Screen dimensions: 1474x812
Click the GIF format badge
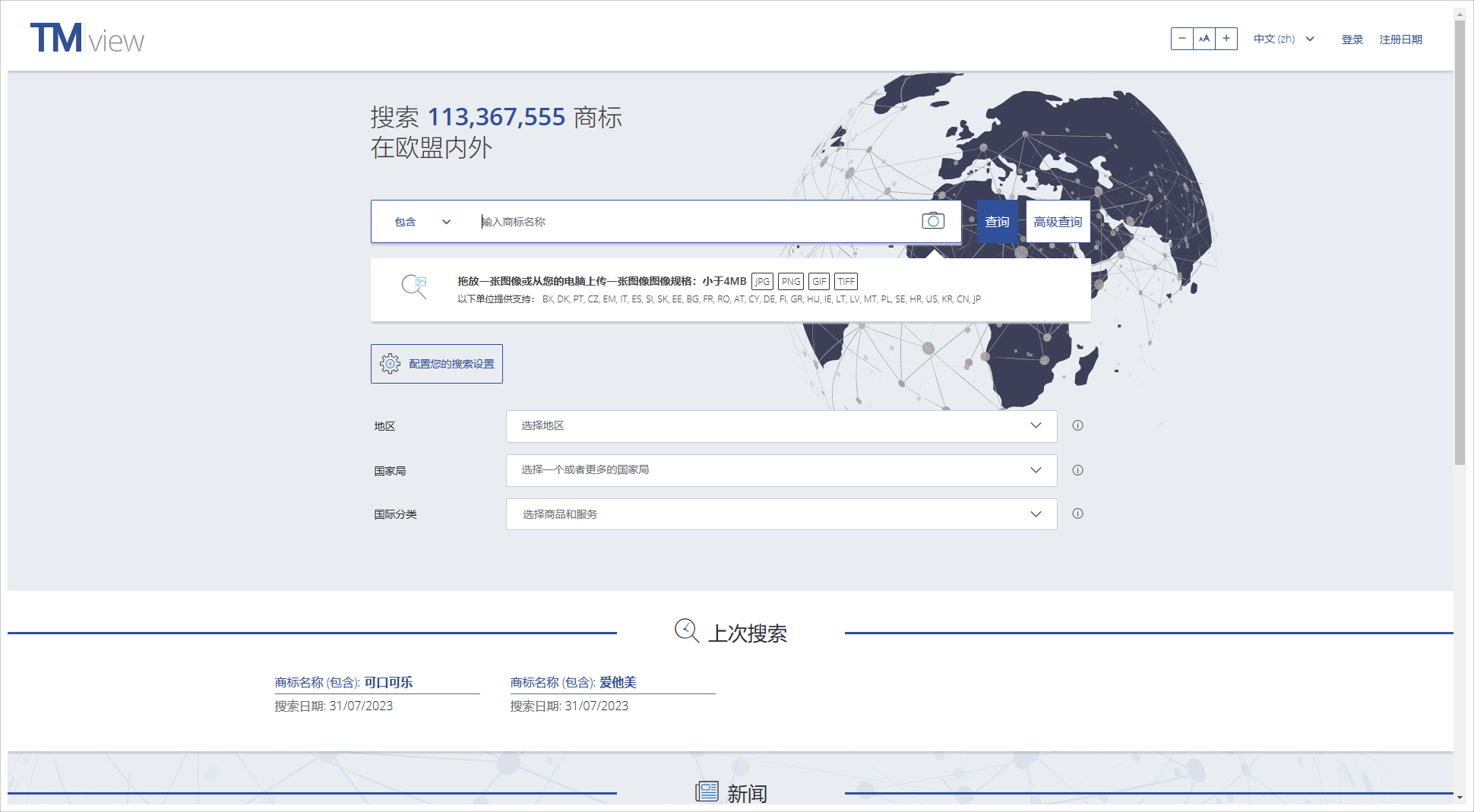(819, 281)
